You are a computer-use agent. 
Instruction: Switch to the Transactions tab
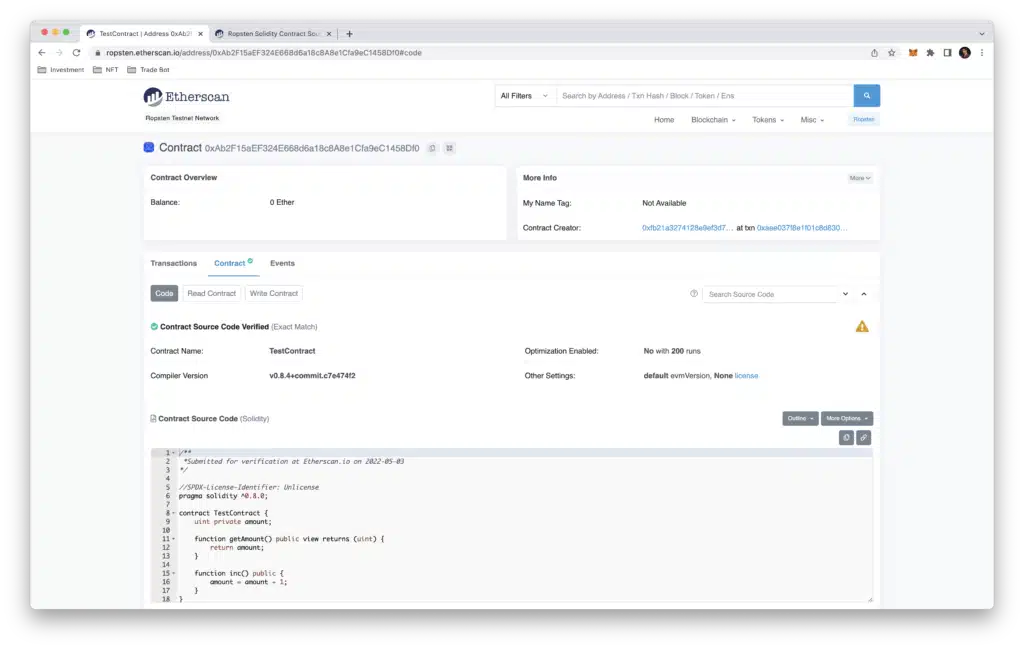(x=173, y=263)
